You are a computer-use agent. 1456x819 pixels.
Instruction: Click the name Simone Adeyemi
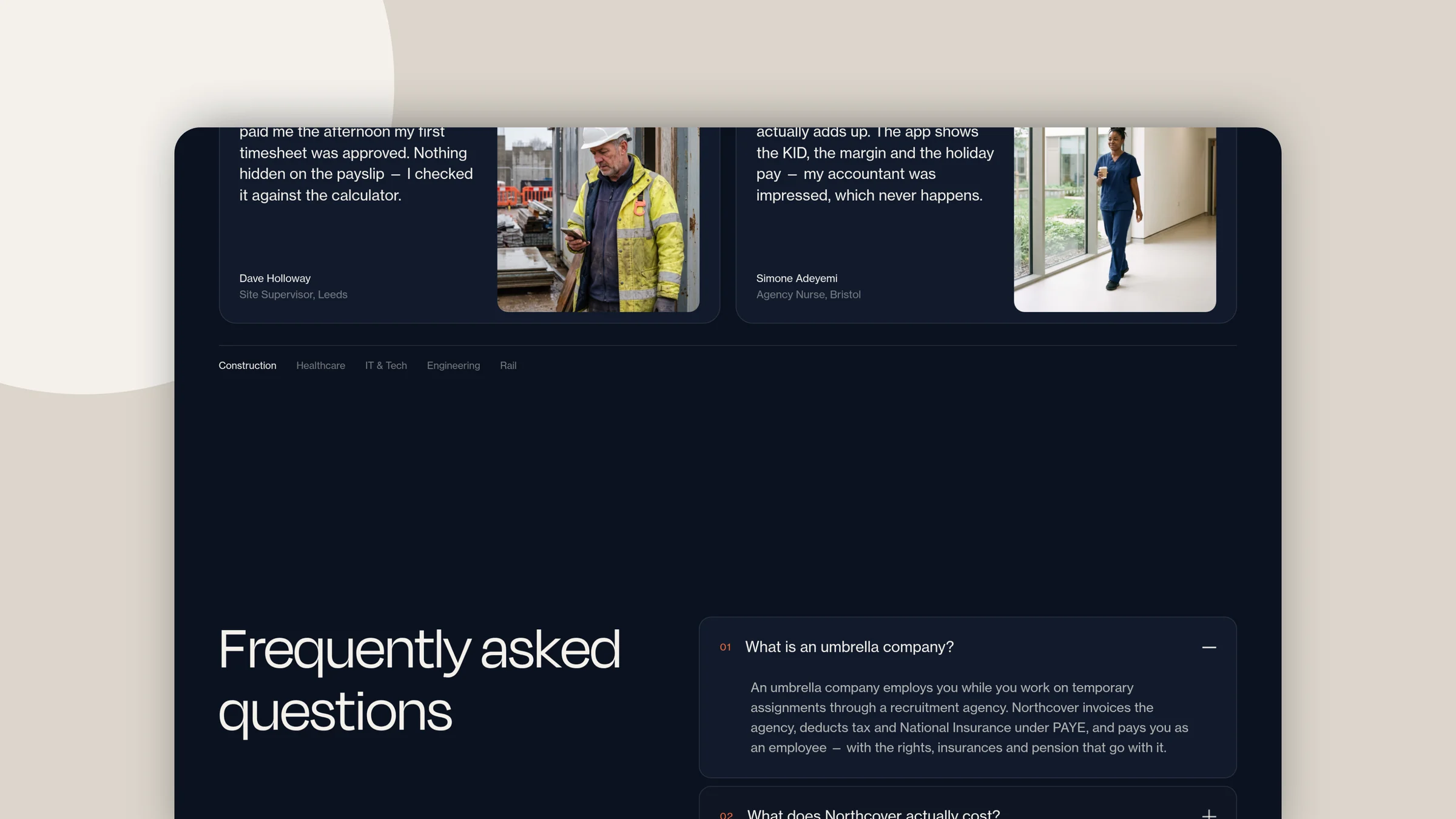click(x=797, y=278)
